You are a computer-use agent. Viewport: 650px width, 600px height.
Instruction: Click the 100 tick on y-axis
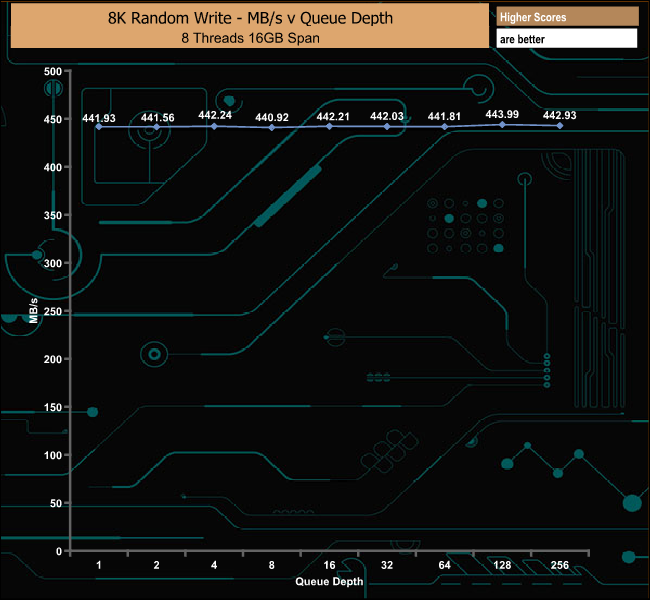click(x=52, y=455)
